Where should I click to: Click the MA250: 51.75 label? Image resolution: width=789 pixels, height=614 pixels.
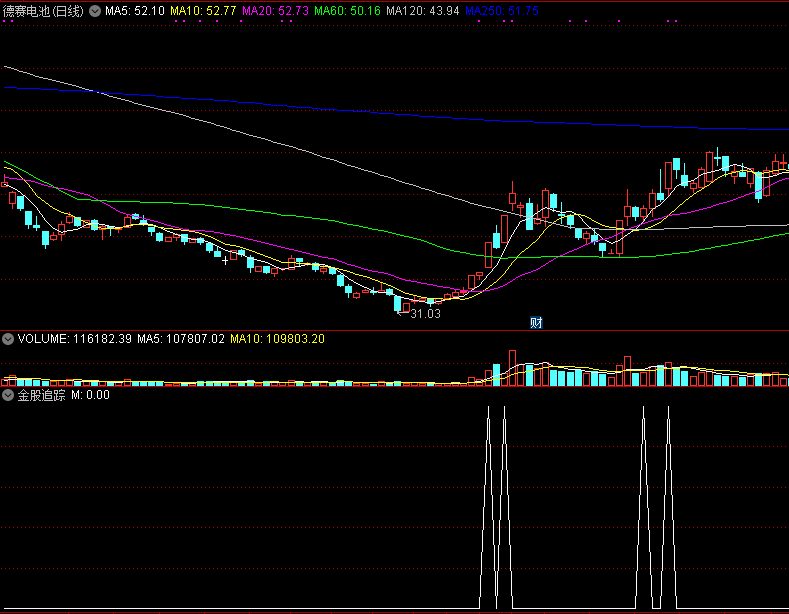(502, 11)
